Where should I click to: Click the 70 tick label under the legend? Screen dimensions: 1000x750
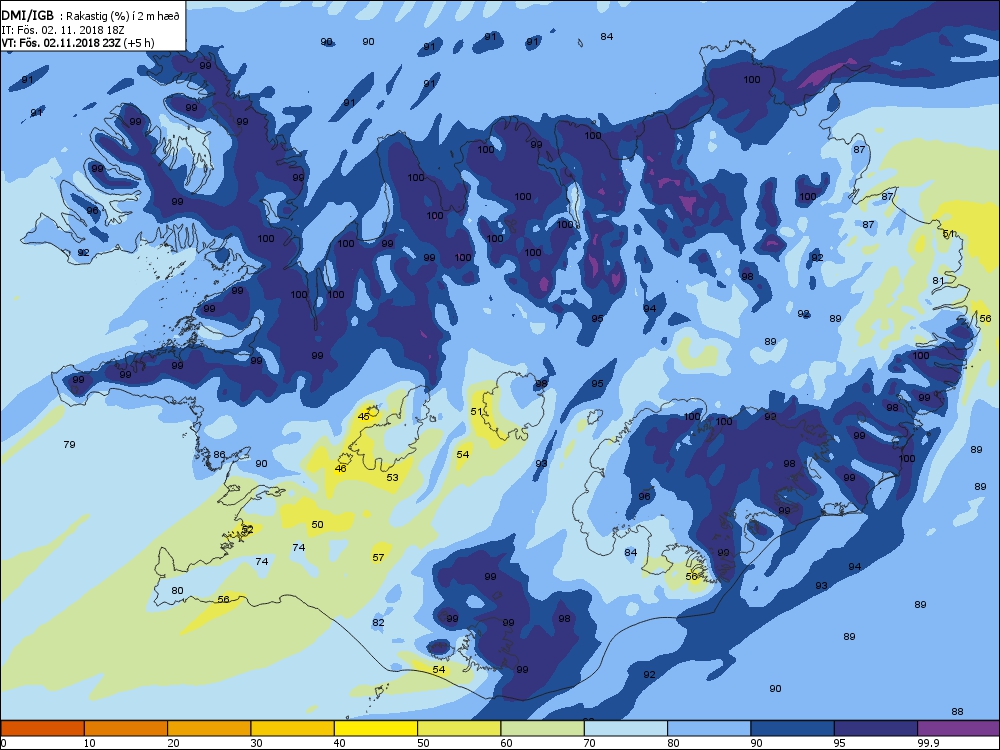[589, 743]
